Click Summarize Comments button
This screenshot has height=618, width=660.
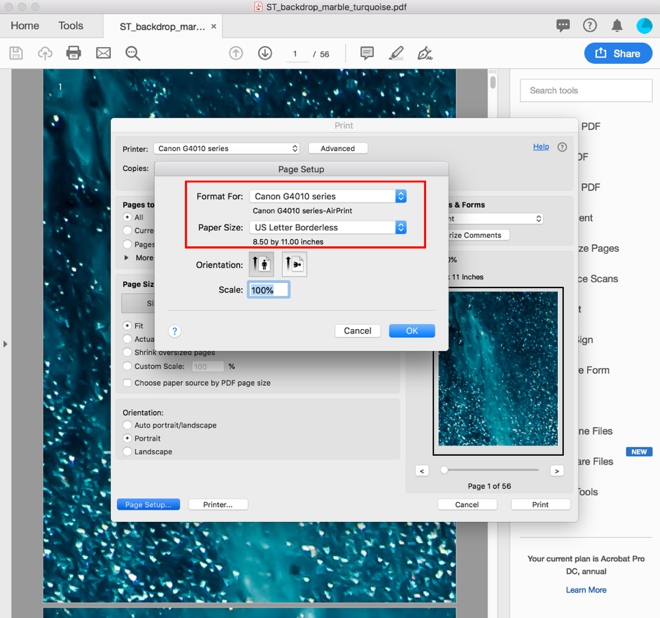coord(478,235)
